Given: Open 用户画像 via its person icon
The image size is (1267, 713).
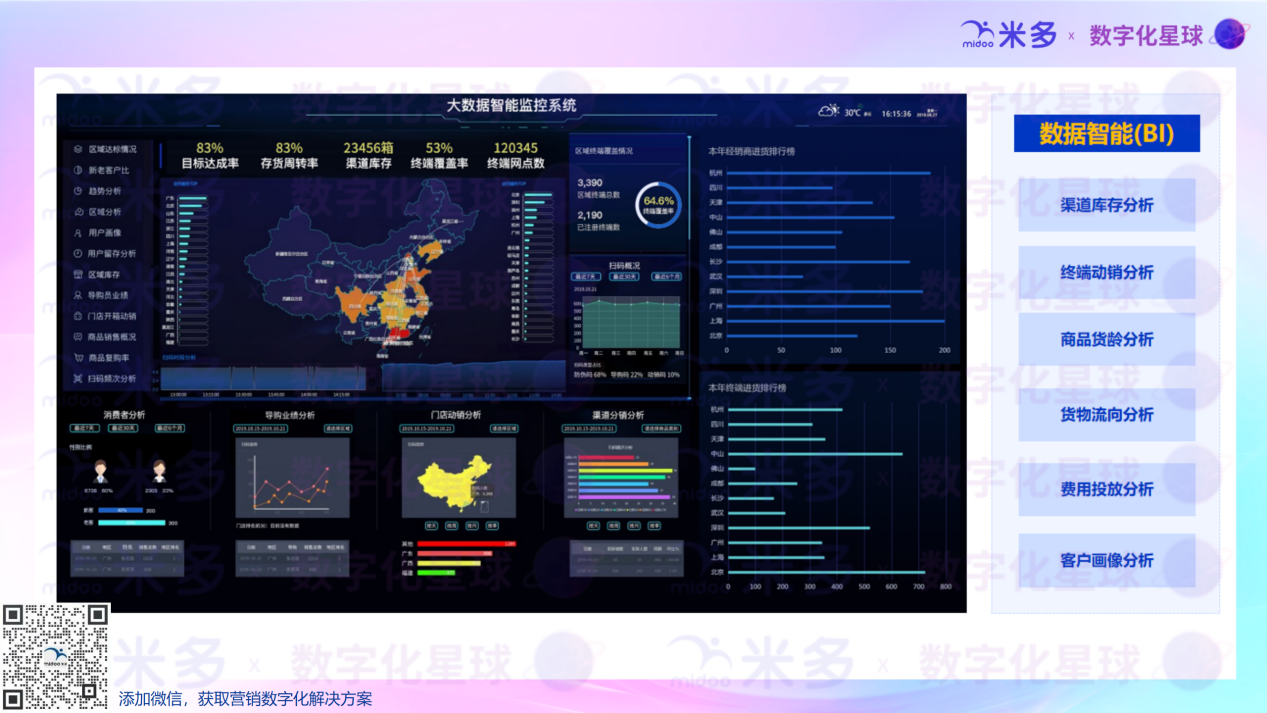Looking at the screenshot, I should tap(78, 233).
